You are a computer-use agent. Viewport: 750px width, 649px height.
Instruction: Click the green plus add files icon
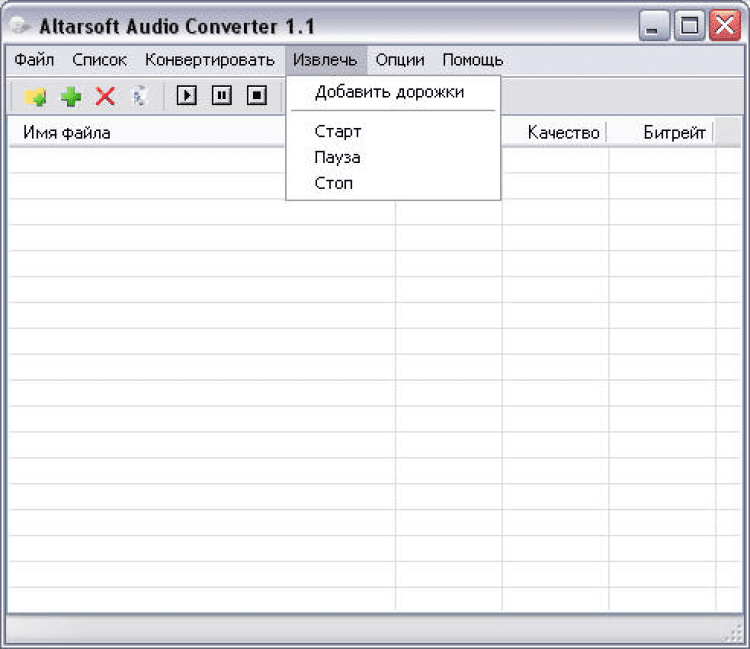[71, 96]
